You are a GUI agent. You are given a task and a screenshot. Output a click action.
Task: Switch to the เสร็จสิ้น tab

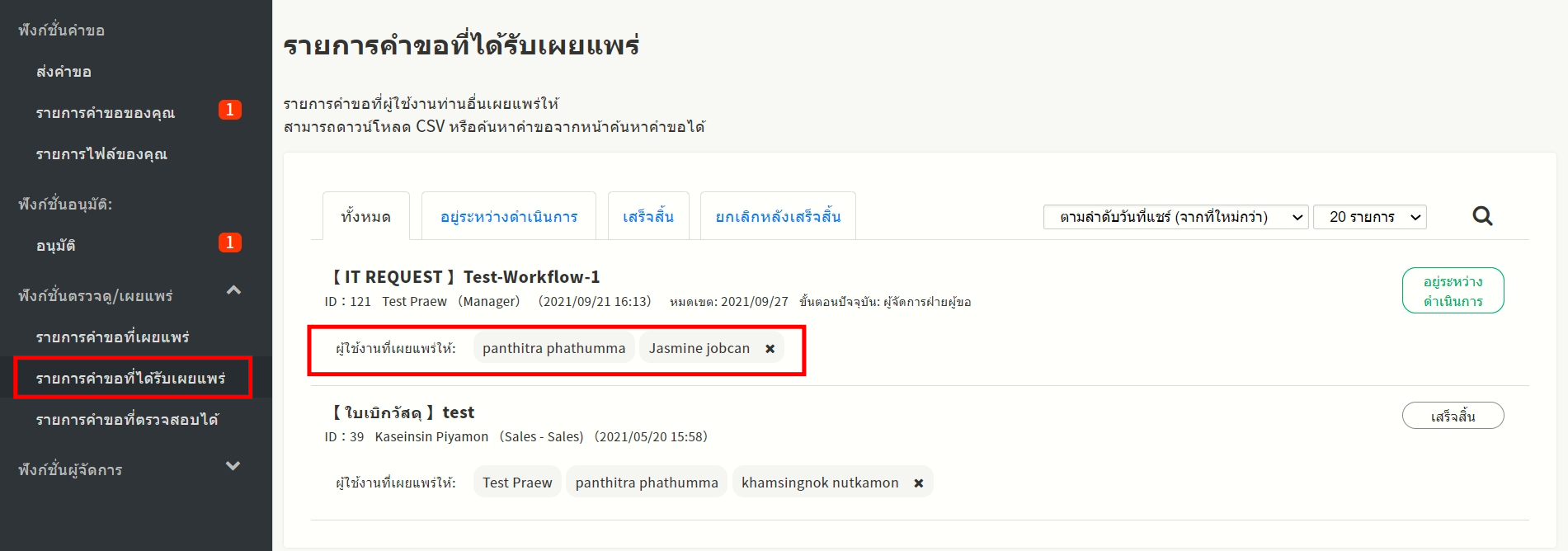coord(647,217)
